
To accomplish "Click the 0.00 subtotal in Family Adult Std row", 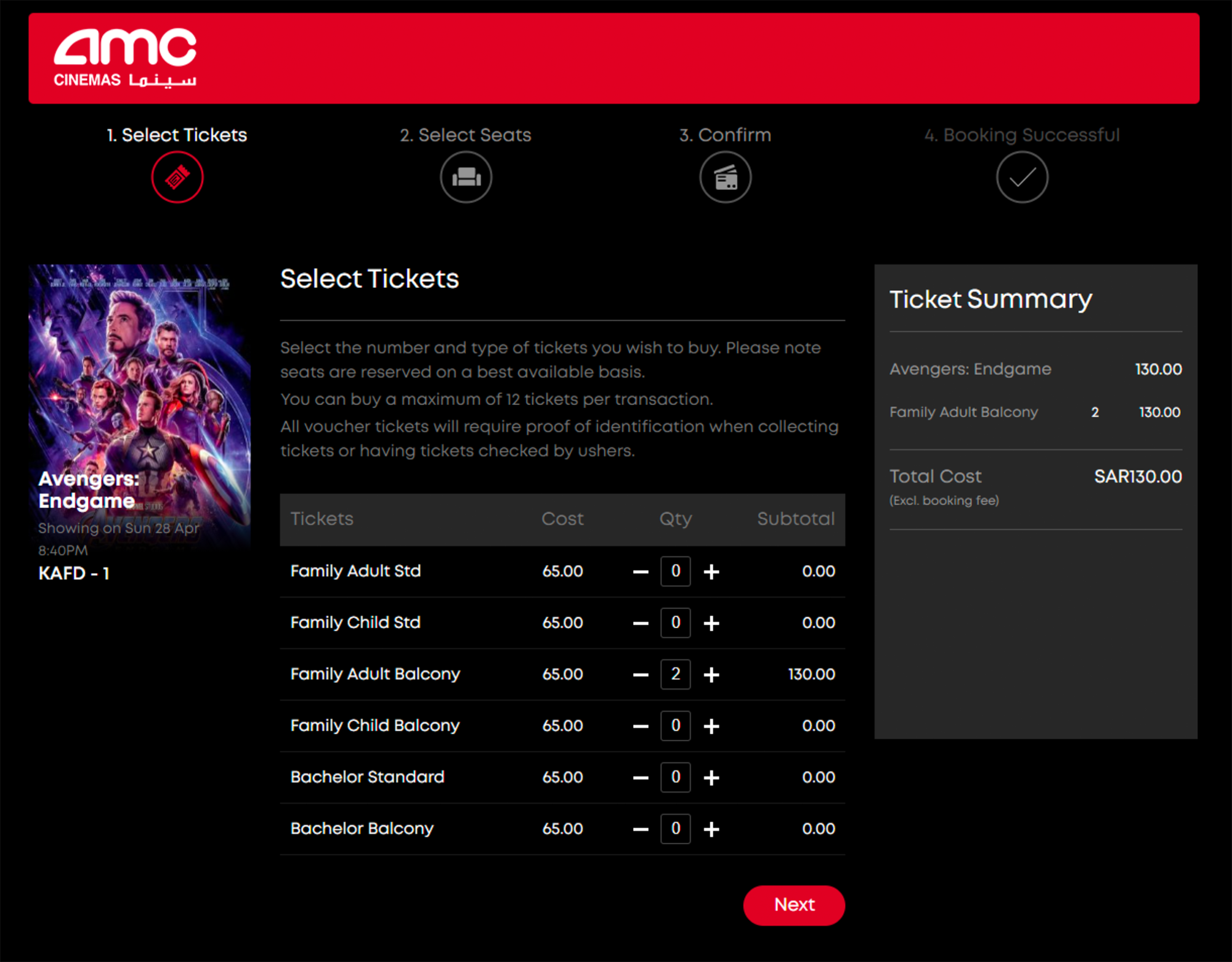I will coord(819,571).
